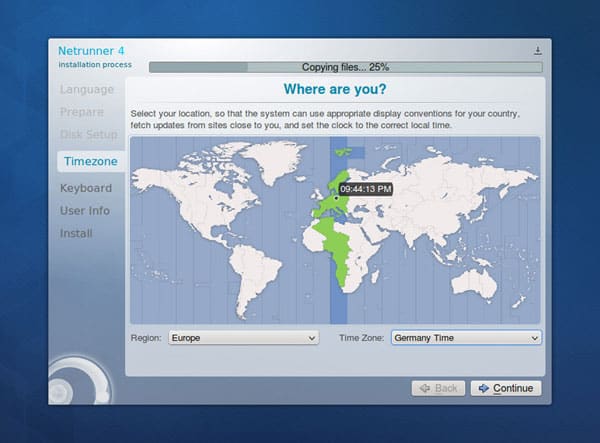Select the Install step in the sidebar

[76, 233]
